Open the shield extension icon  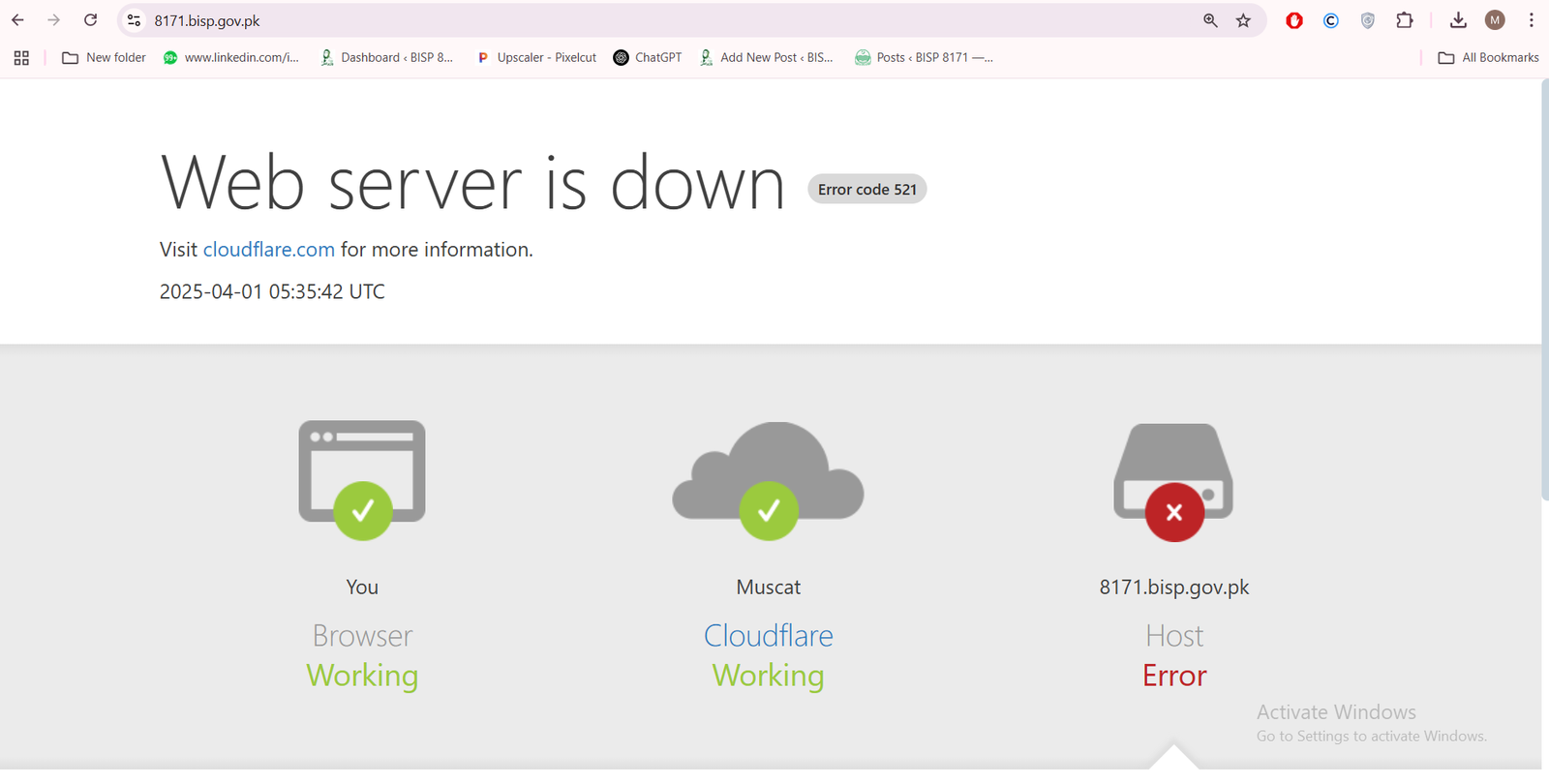[x=1368, y=20]
